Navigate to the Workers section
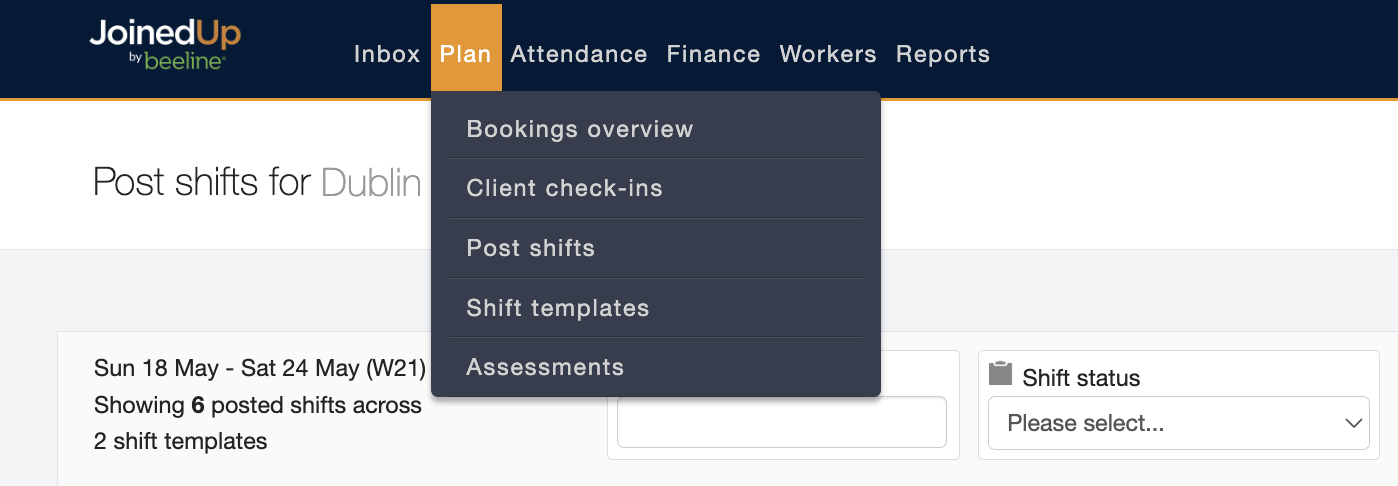 tap(827, 54)
